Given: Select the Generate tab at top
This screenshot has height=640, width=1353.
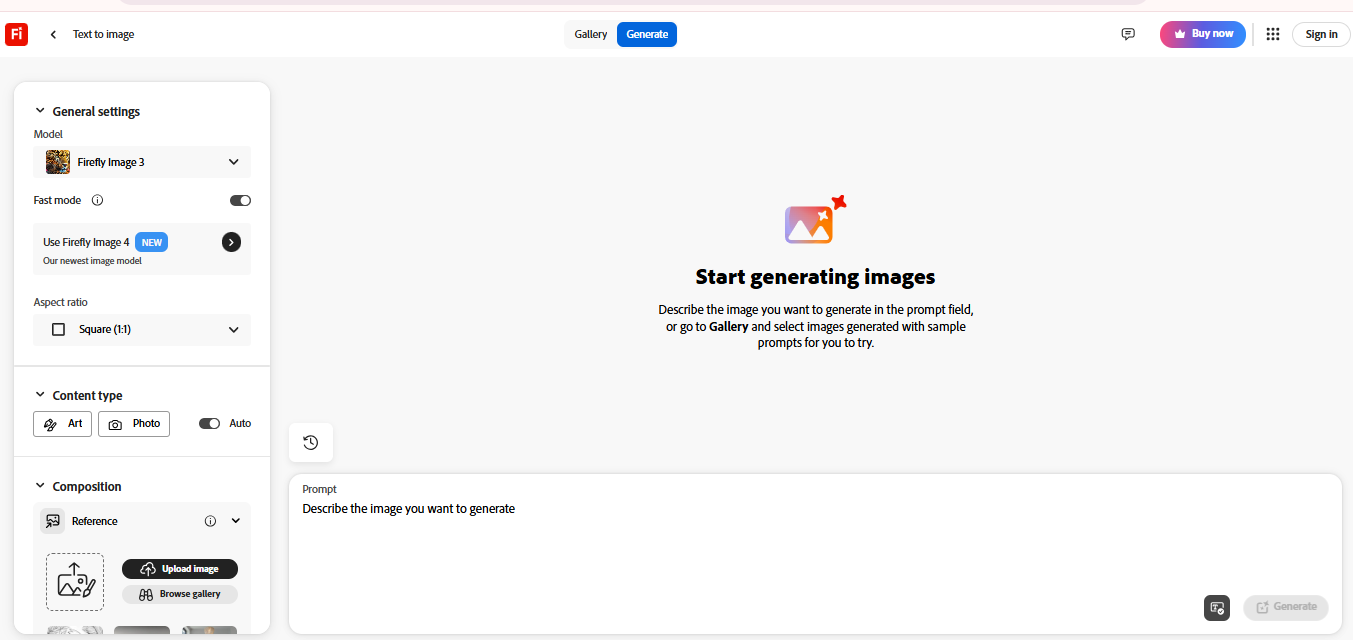Looking at the screenshot, I should [647, 34].
